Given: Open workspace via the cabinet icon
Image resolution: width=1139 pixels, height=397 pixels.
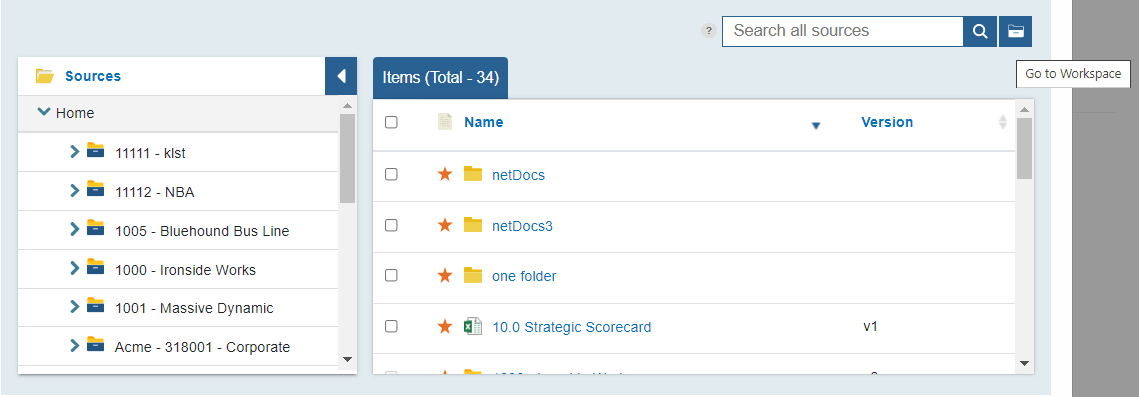Looking at the screenshot, I should tap(1016, 31).
